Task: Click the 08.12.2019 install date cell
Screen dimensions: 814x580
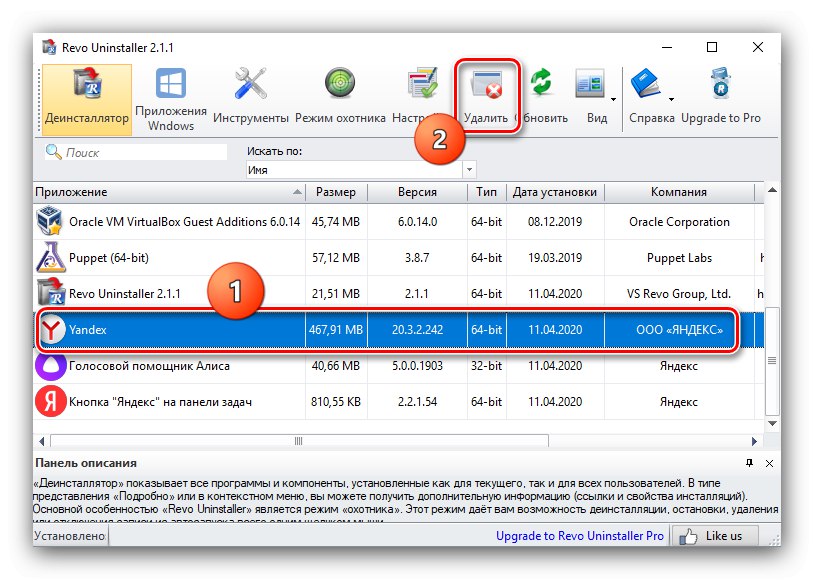Action: 555,222
